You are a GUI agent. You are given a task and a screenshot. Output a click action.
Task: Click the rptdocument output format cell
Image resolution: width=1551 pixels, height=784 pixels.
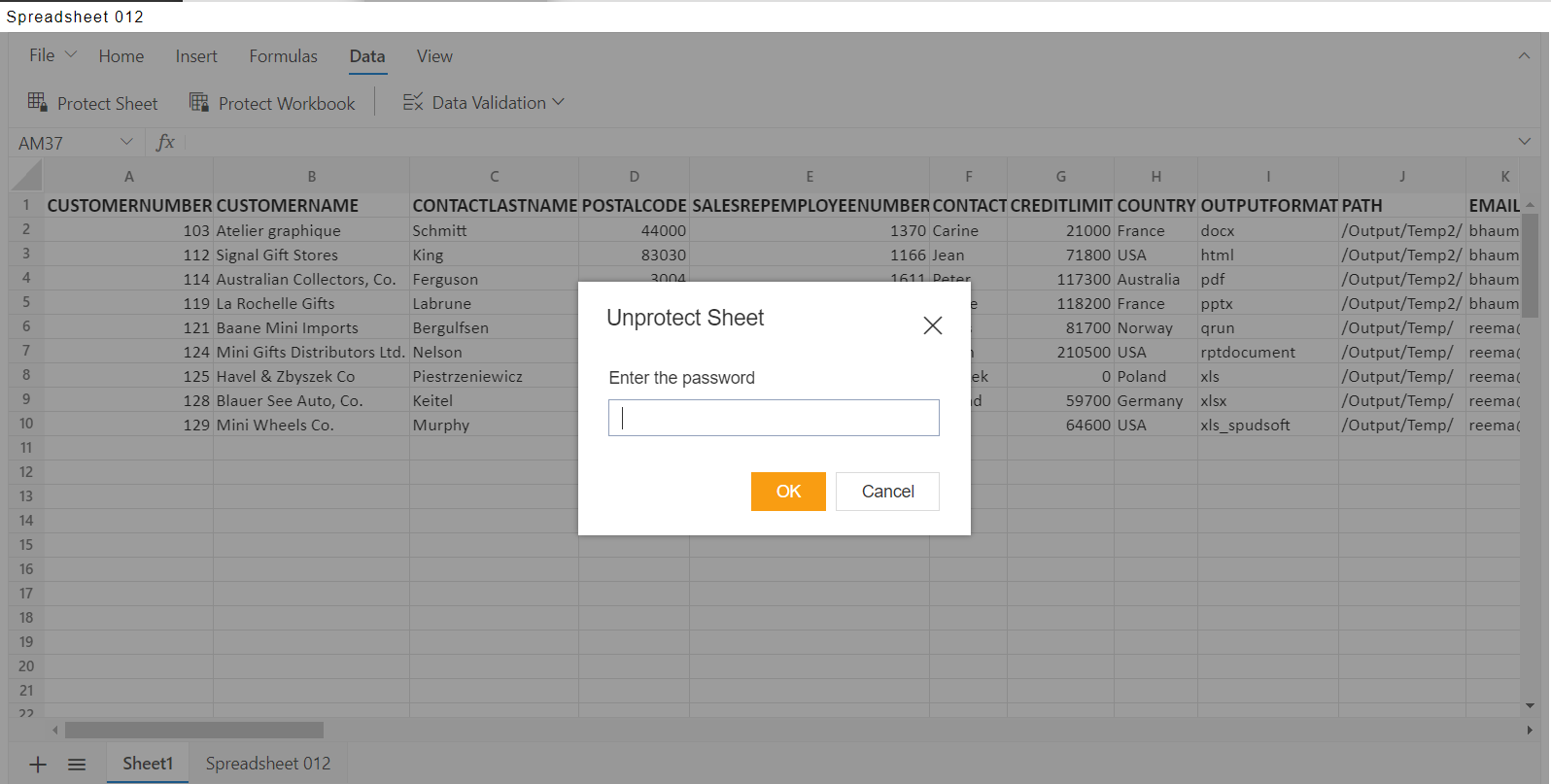(x=1268, y=352)
